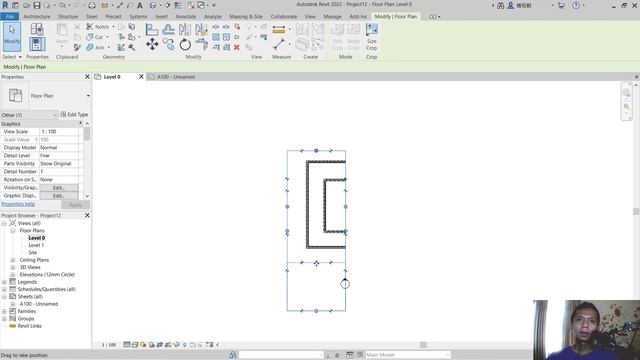Expand the Families tree node
640x360 pixels.
[4, 311]
